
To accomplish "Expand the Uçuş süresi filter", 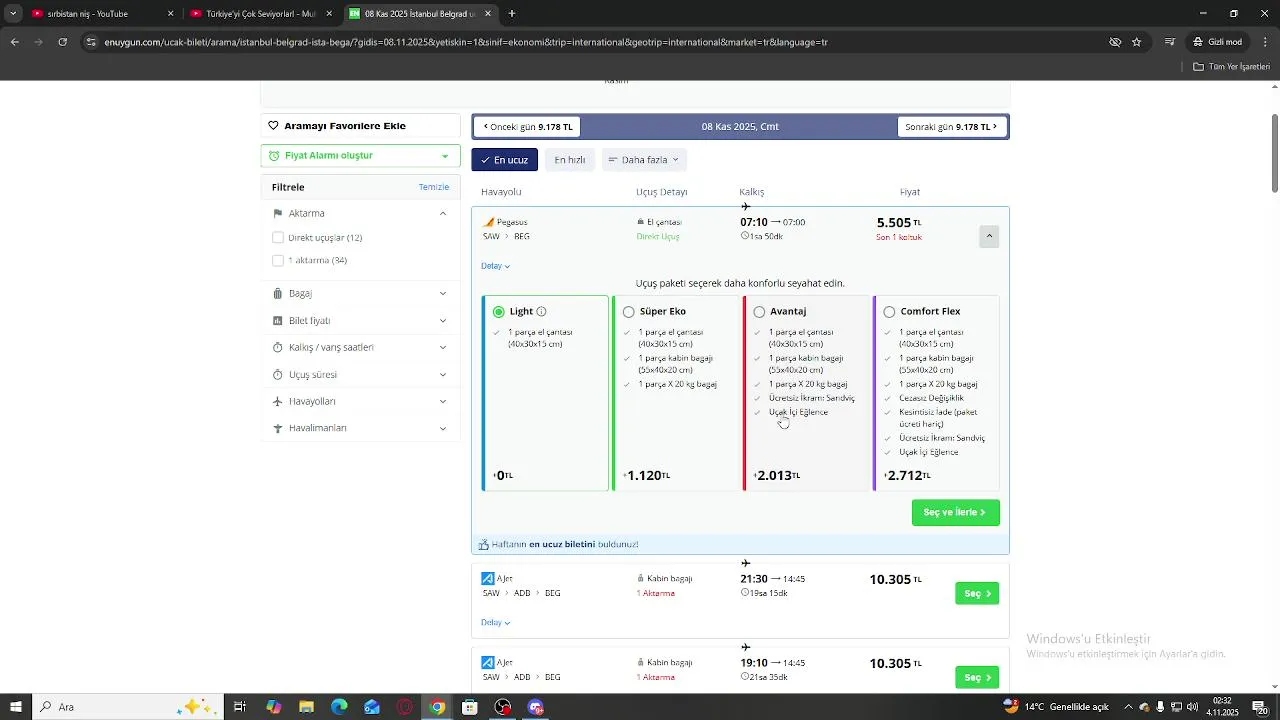I will pos(443,375).
